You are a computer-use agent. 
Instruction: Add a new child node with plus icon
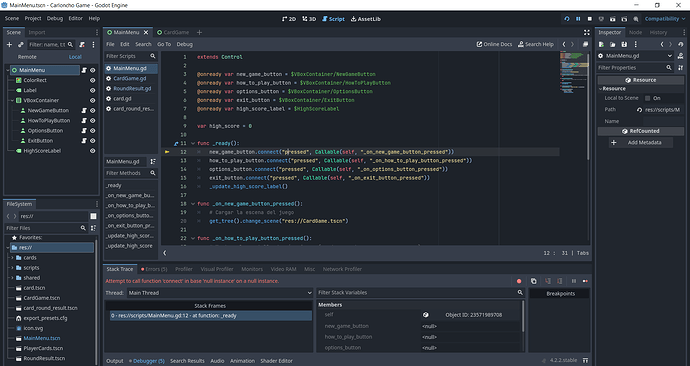tap(9, 44)
